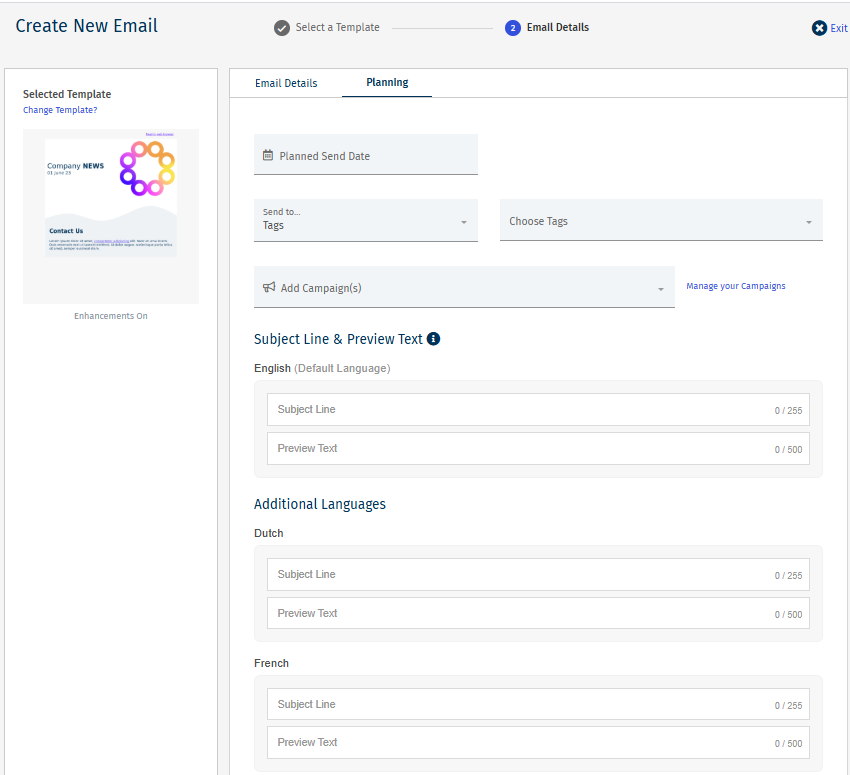850x775 pixels.
Task: Select the French Subject Line field
Action: pos(520,704)
